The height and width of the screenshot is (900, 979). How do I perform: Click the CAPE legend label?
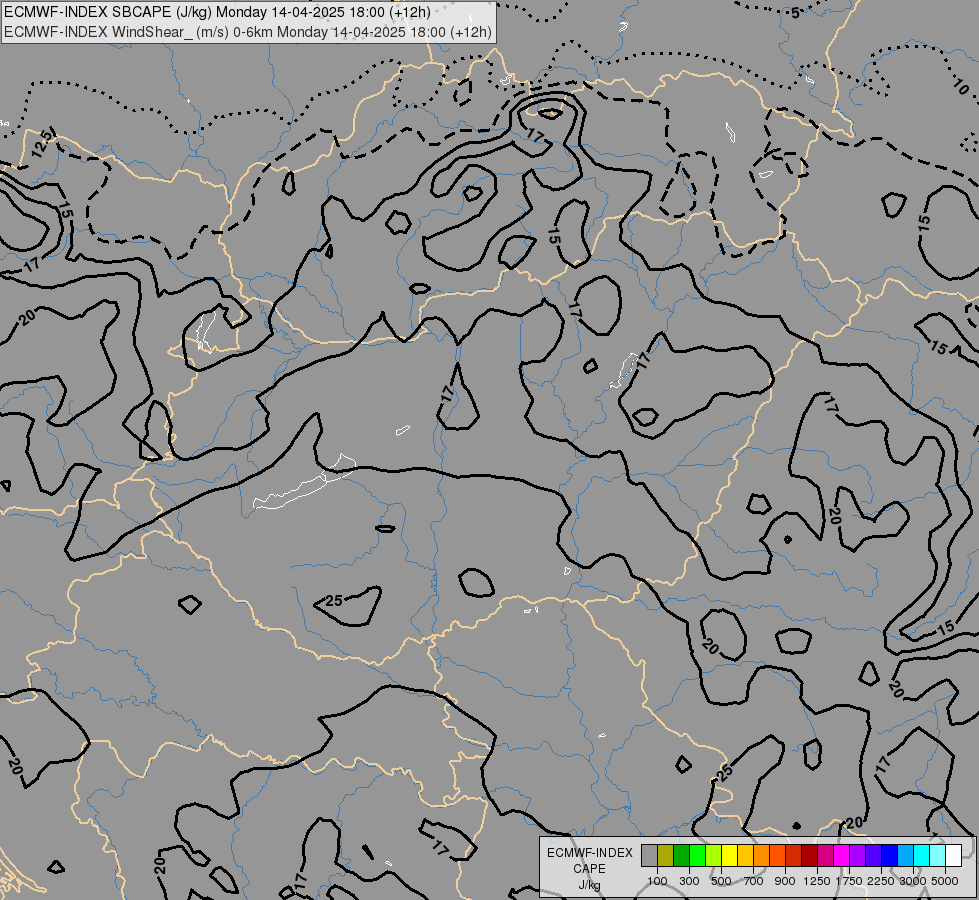coord(589,869)
